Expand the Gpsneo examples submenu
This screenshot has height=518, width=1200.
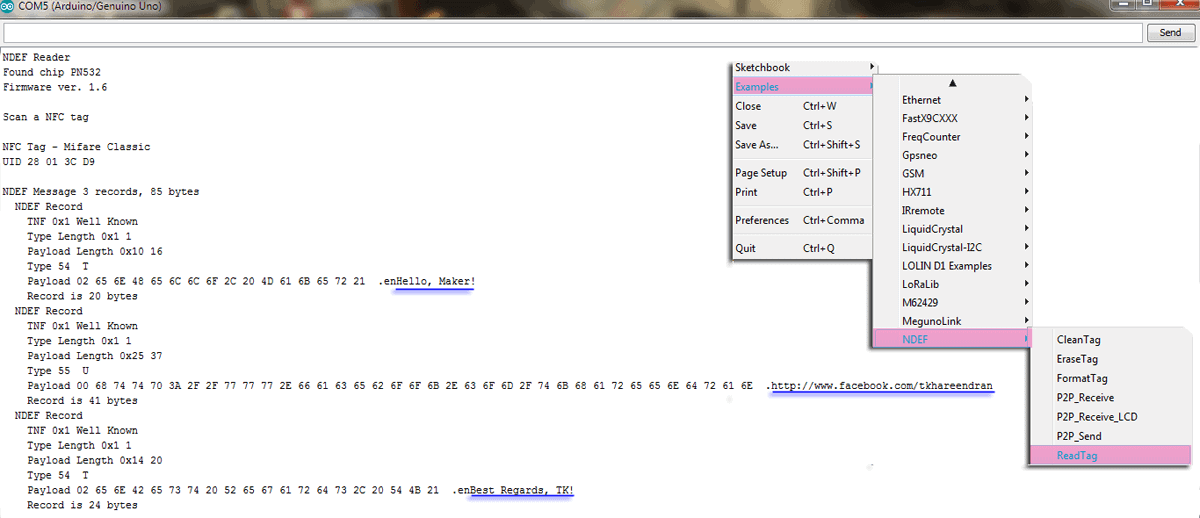point(953,155)
